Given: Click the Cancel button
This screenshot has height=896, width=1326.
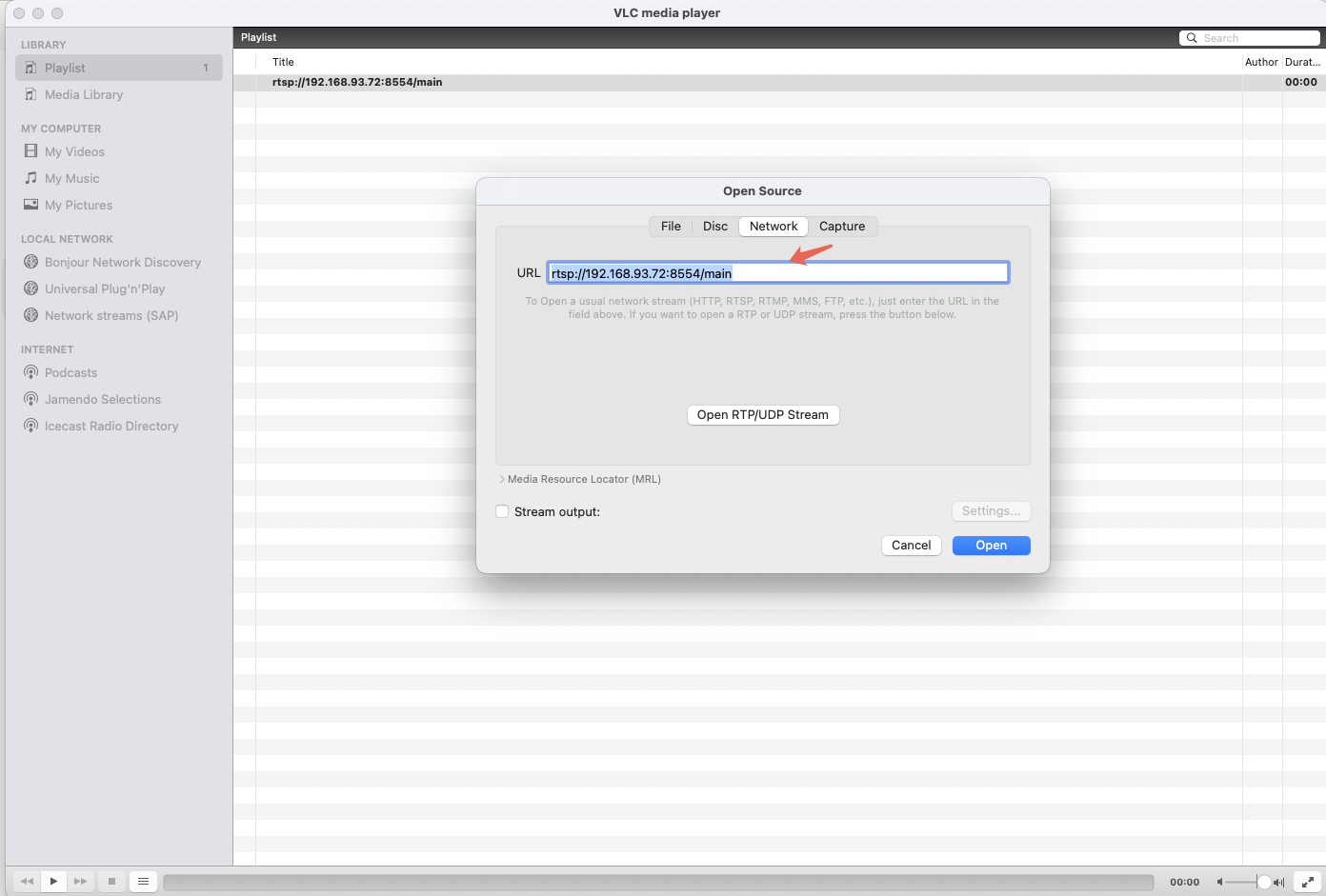Looking at the screenshot, I should [912, 545].
